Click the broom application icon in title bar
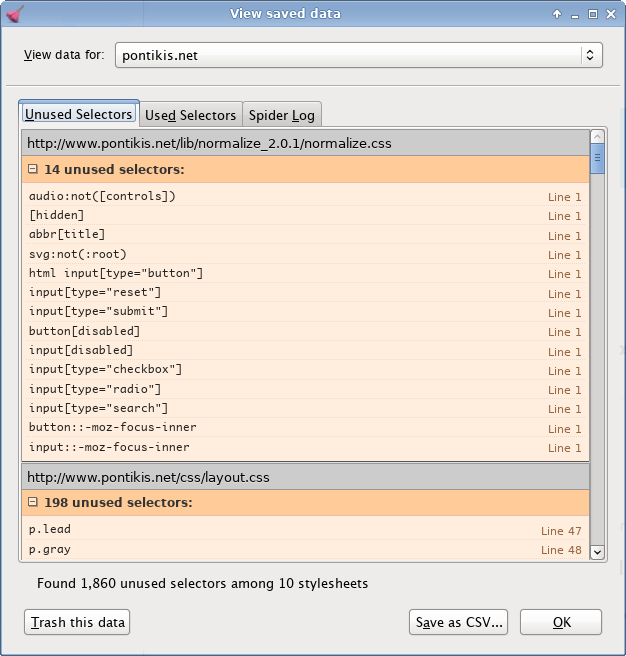The image size is (626, 656). point(15,14)
